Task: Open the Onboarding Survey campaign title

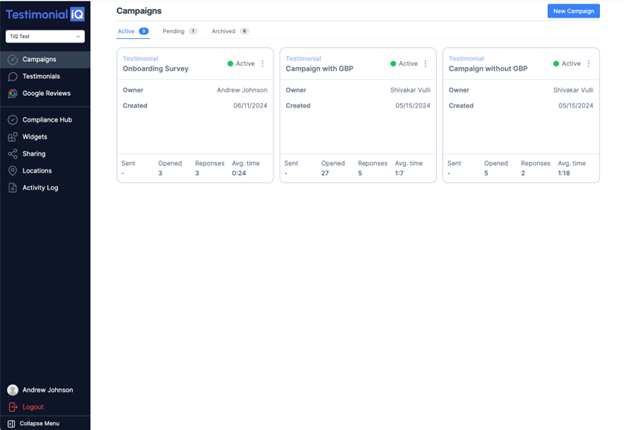Action: (x=156, y=69)
